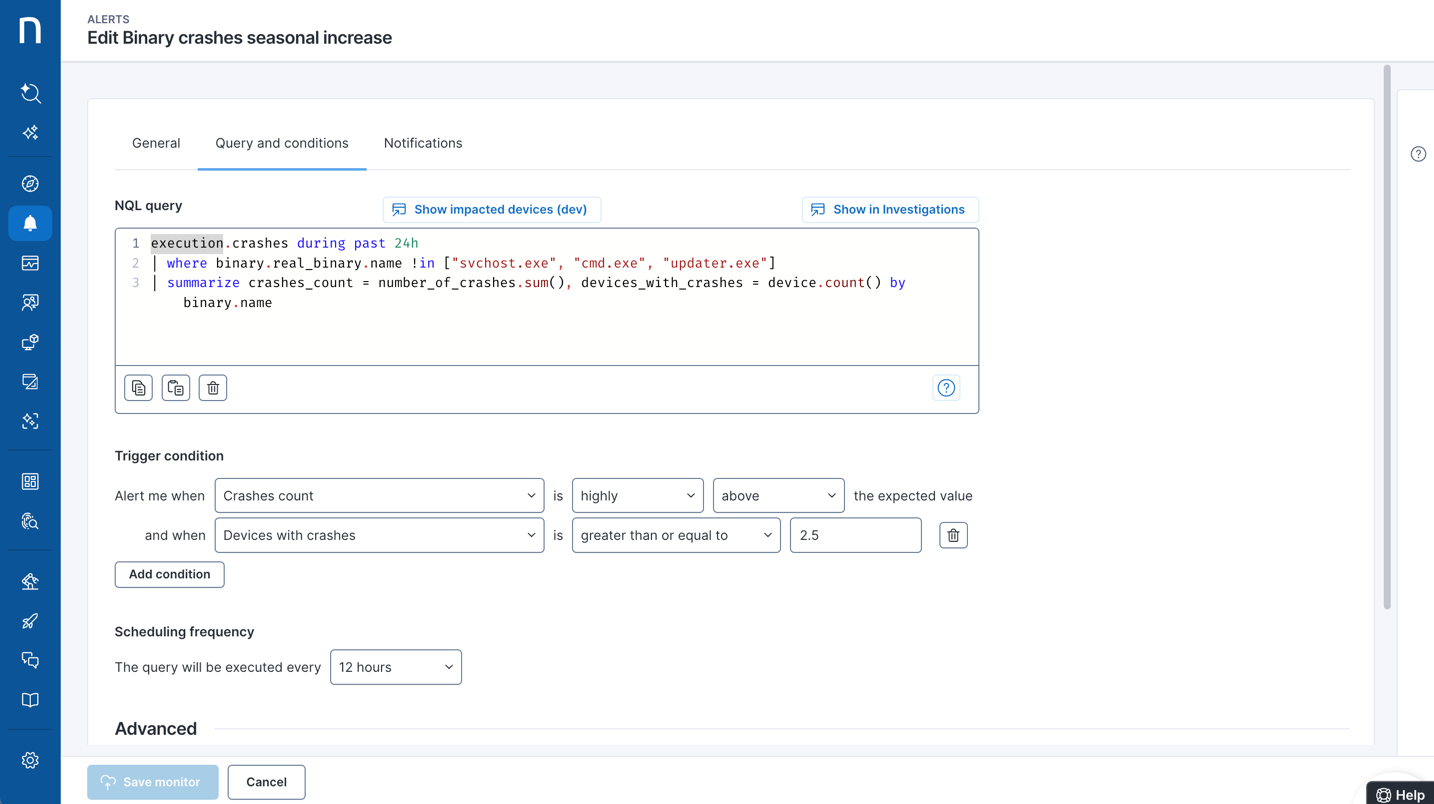Switch to the Notifications tab
Screen dimensions: 1434x804
coord(423,143)
